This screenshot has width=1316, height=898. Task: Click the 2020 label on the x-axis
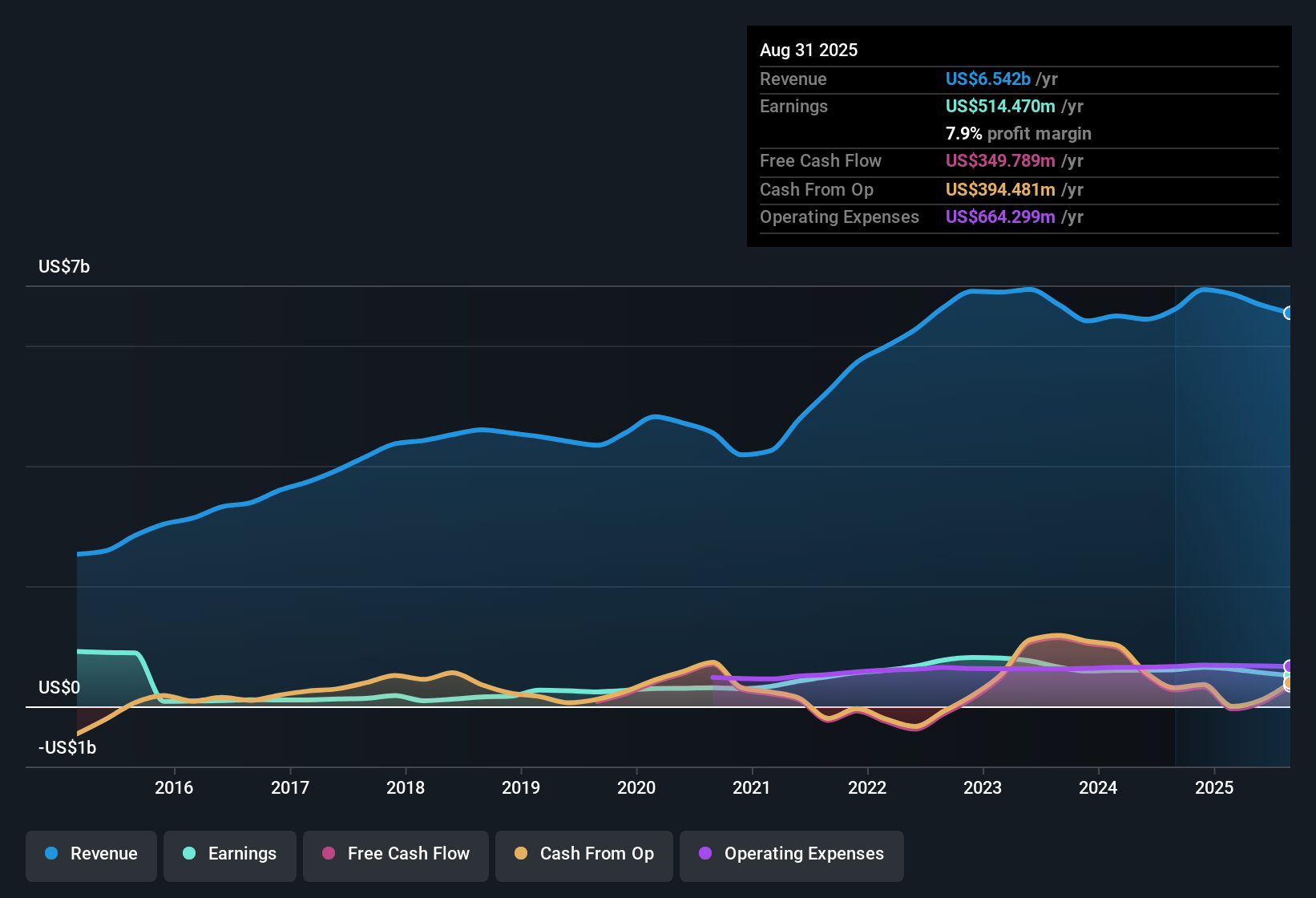(x=636, y=788)
